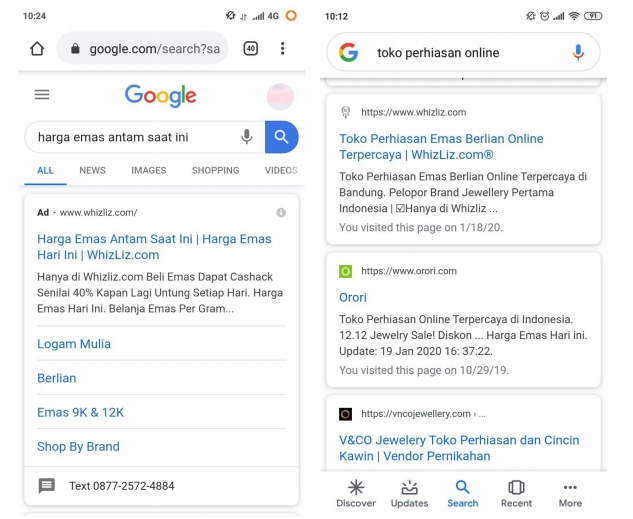This screenshot has height=519, width=633.
Task: Tap the Orori result description snippet
Action: pos(463,335)
